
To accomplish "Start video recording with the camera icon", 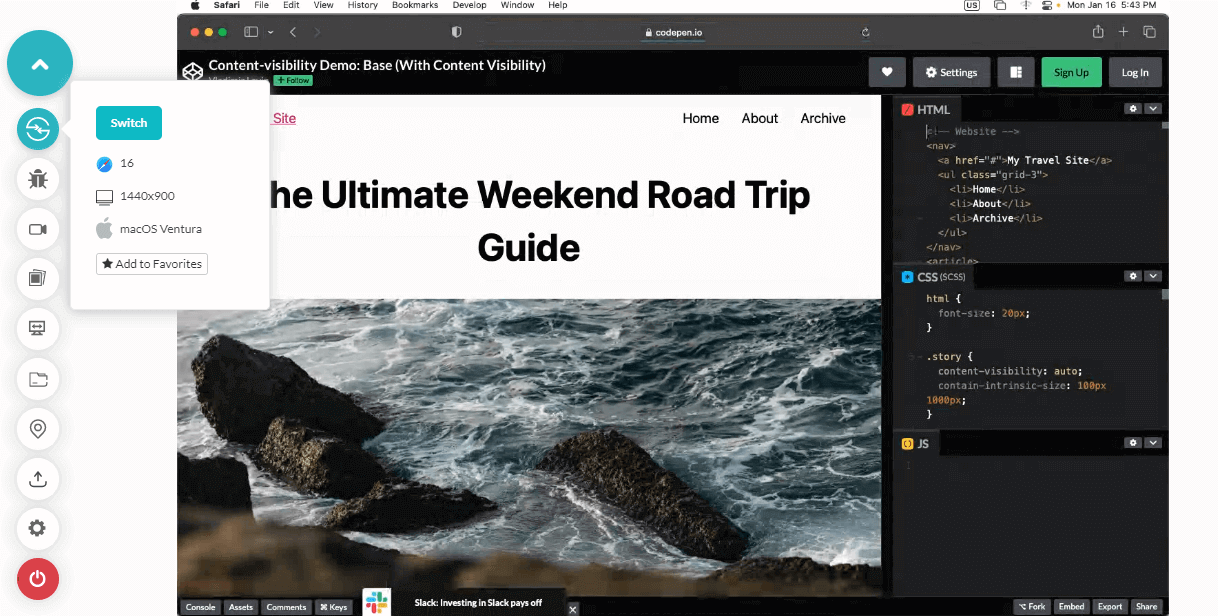I will pos(38,229).
